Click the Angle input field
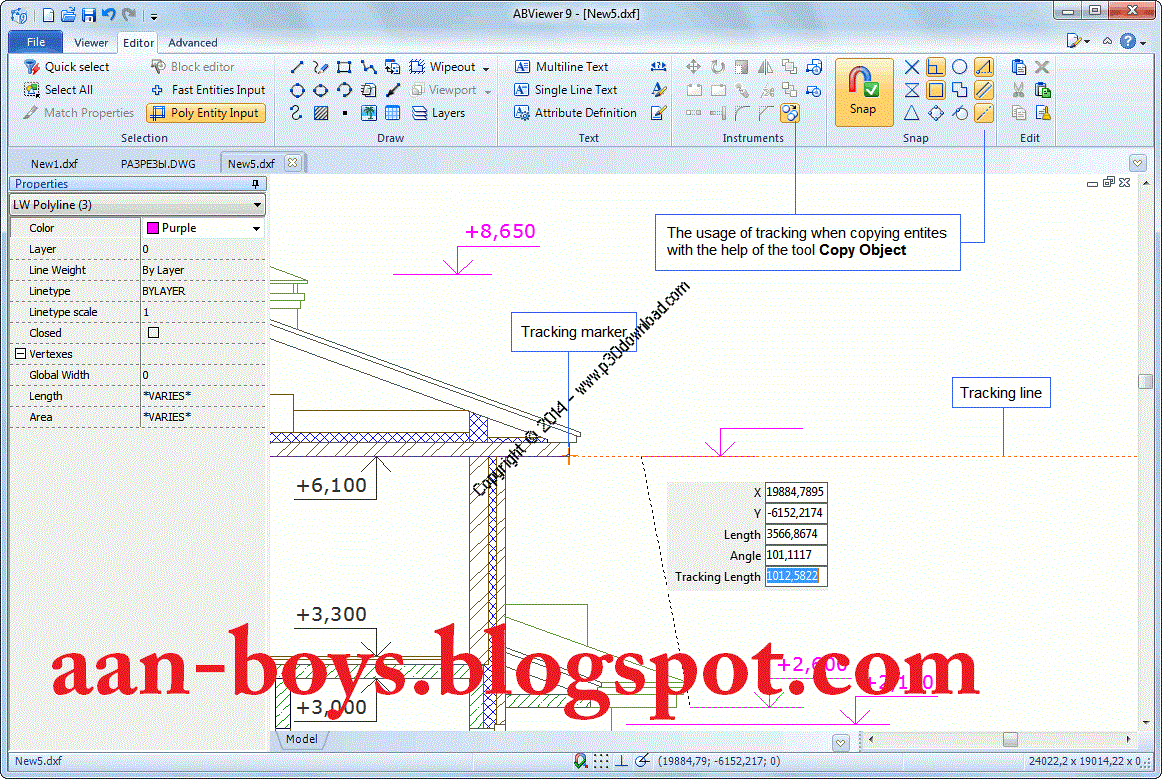 tap(795, 555)
